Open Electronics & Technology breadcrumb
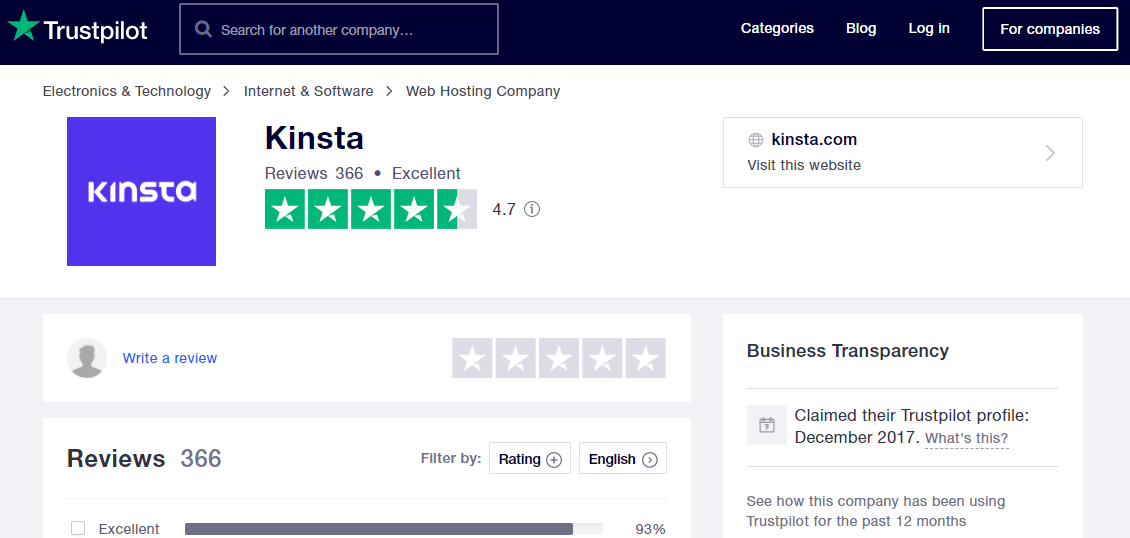 click(127, 91)
